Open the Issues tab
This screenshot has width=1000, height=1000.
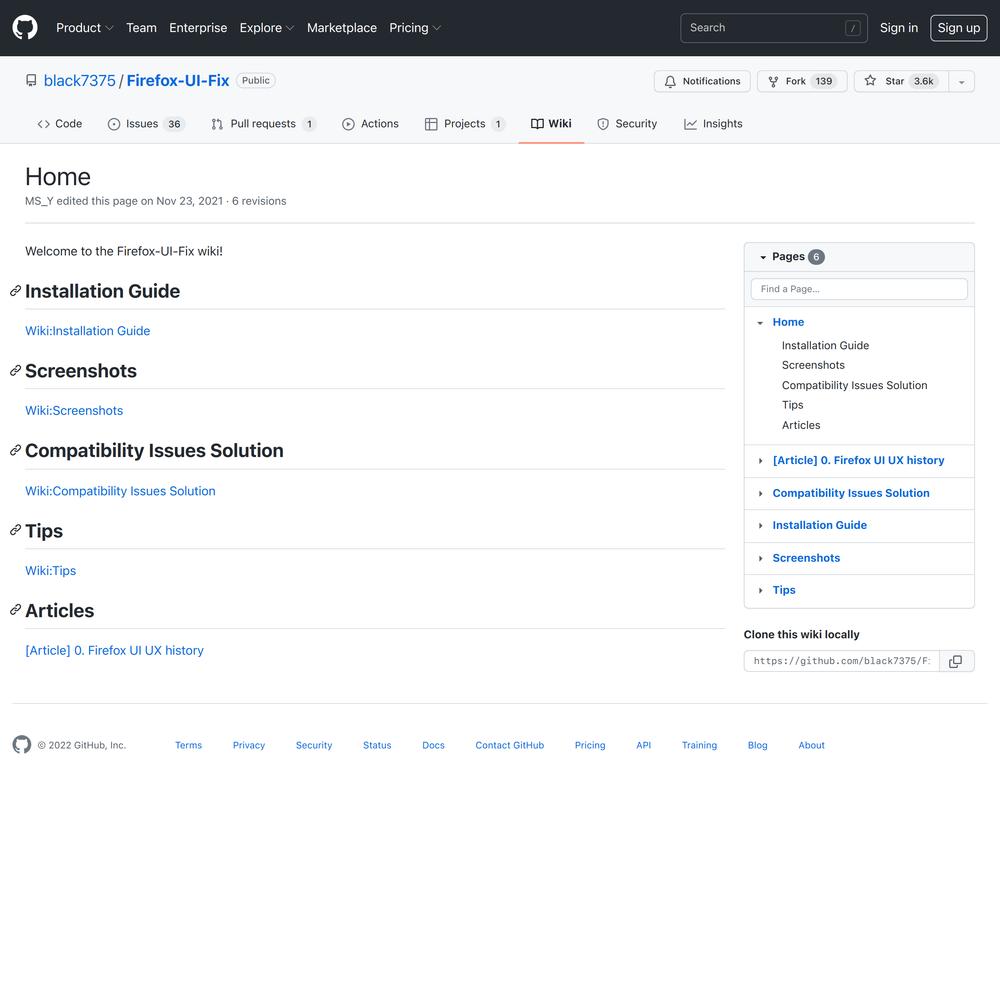(145, 124)
